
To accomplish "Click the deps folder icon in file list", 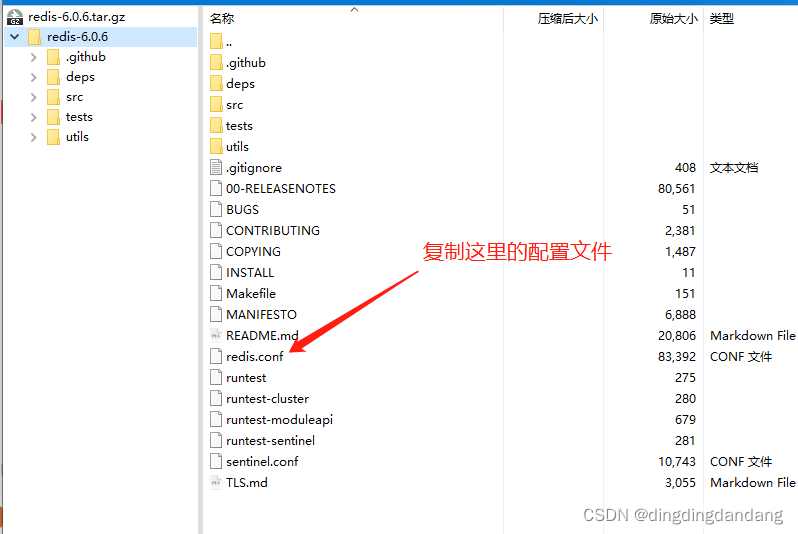I will (x=216, y=83).
